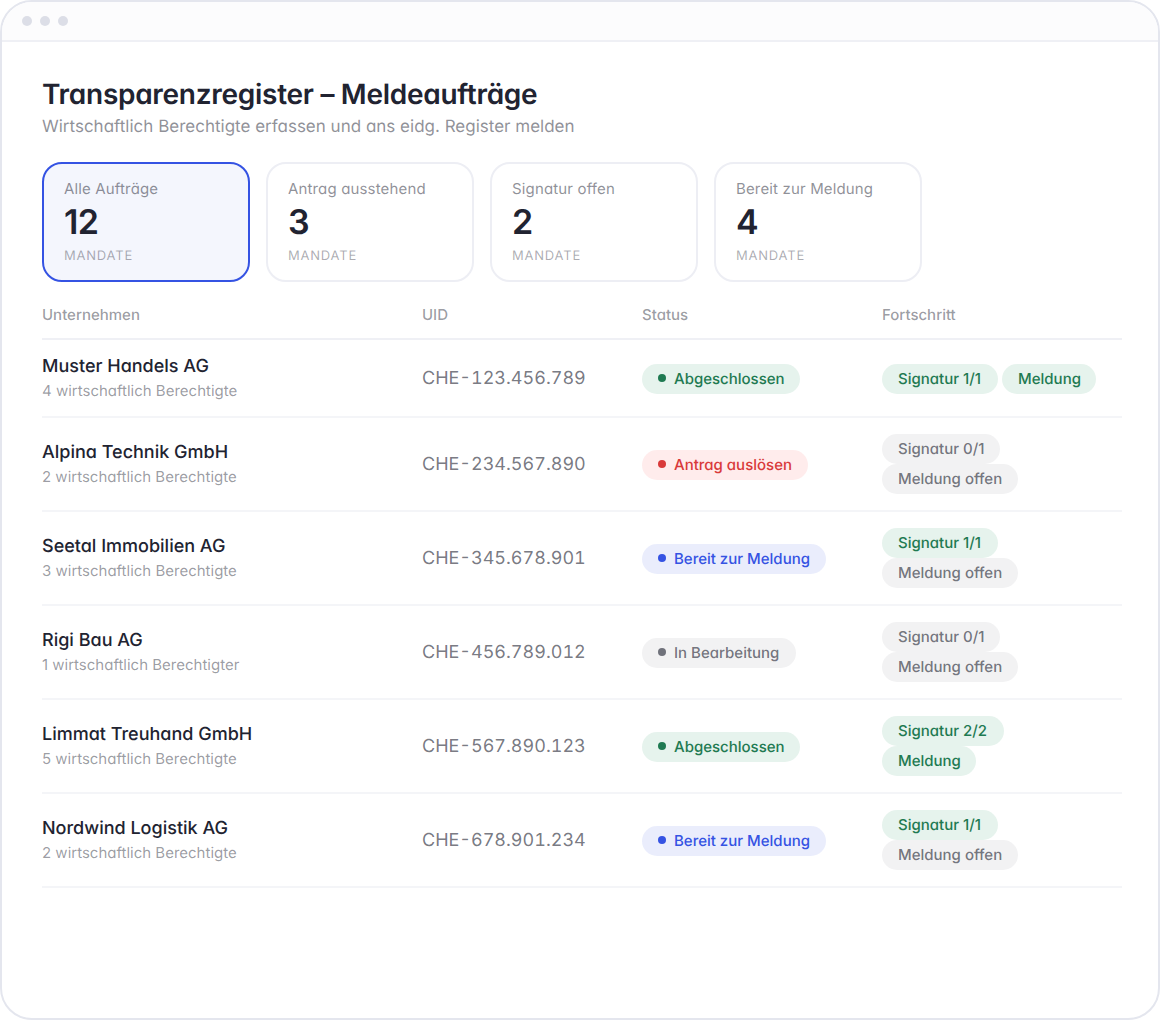Click the Signatur 2/2 chip
Viewport: 1160px width, 1020px height.
click(x=942, y=731)
